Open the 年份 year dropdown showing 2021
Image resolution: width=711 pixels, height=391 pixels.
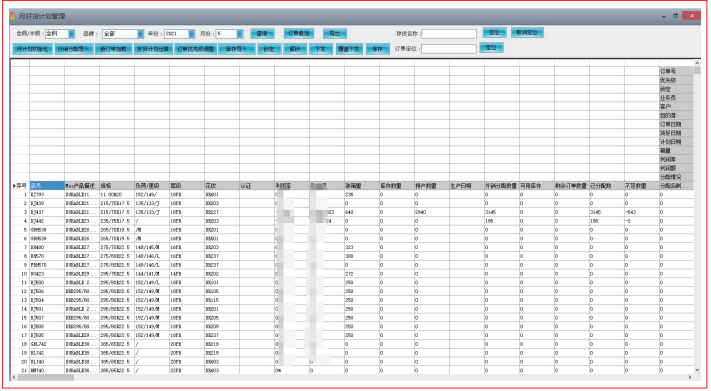click(191, 34)
